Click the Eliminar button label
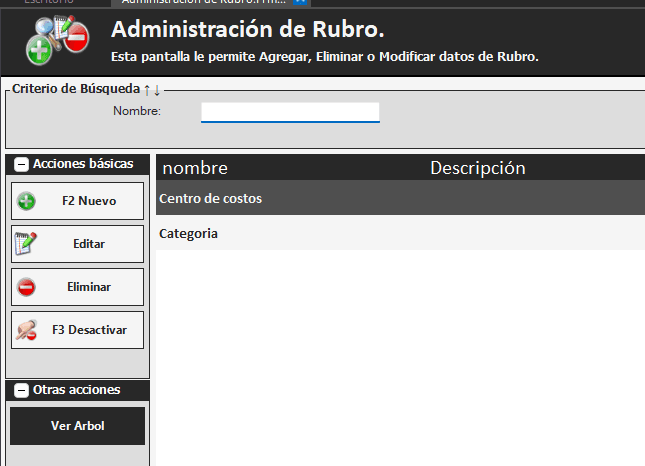 click(89, 287)
